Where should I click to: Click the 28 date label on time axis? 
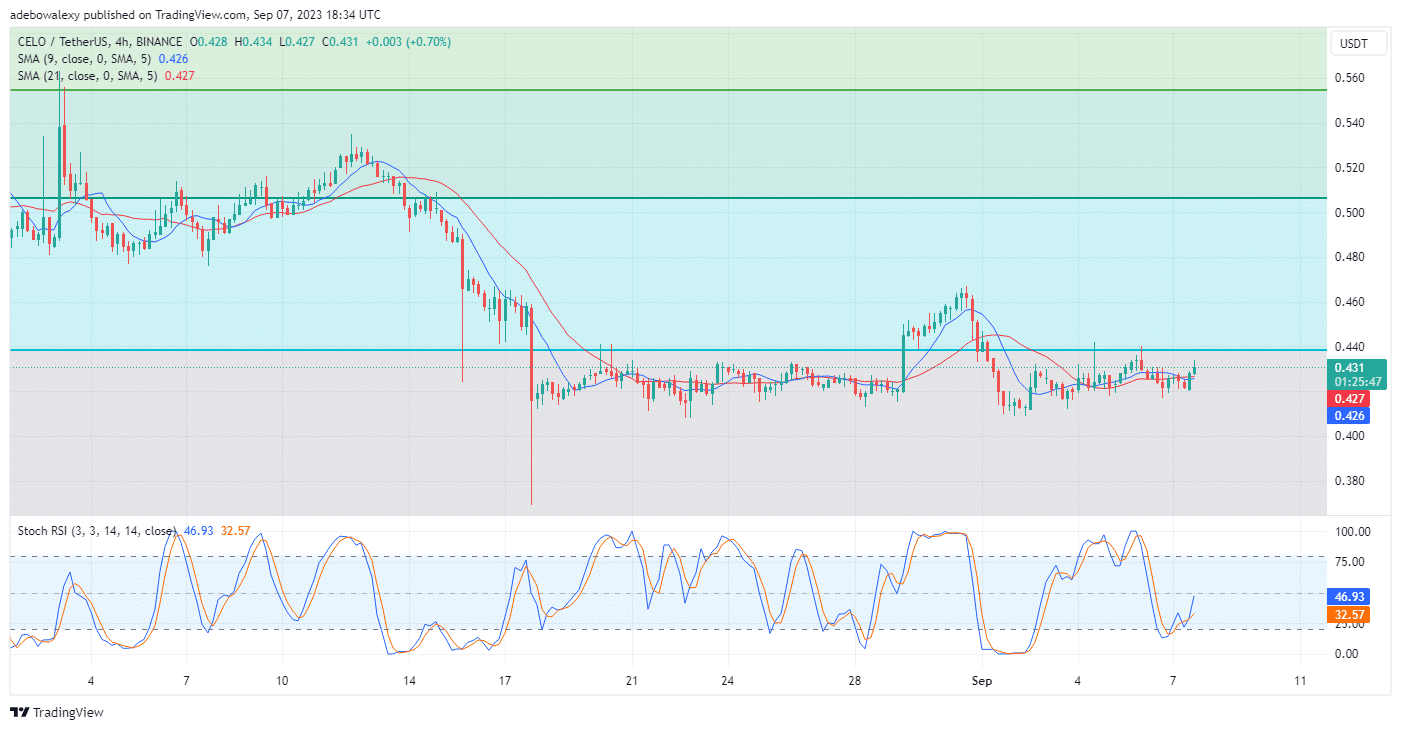coord(855,681)
